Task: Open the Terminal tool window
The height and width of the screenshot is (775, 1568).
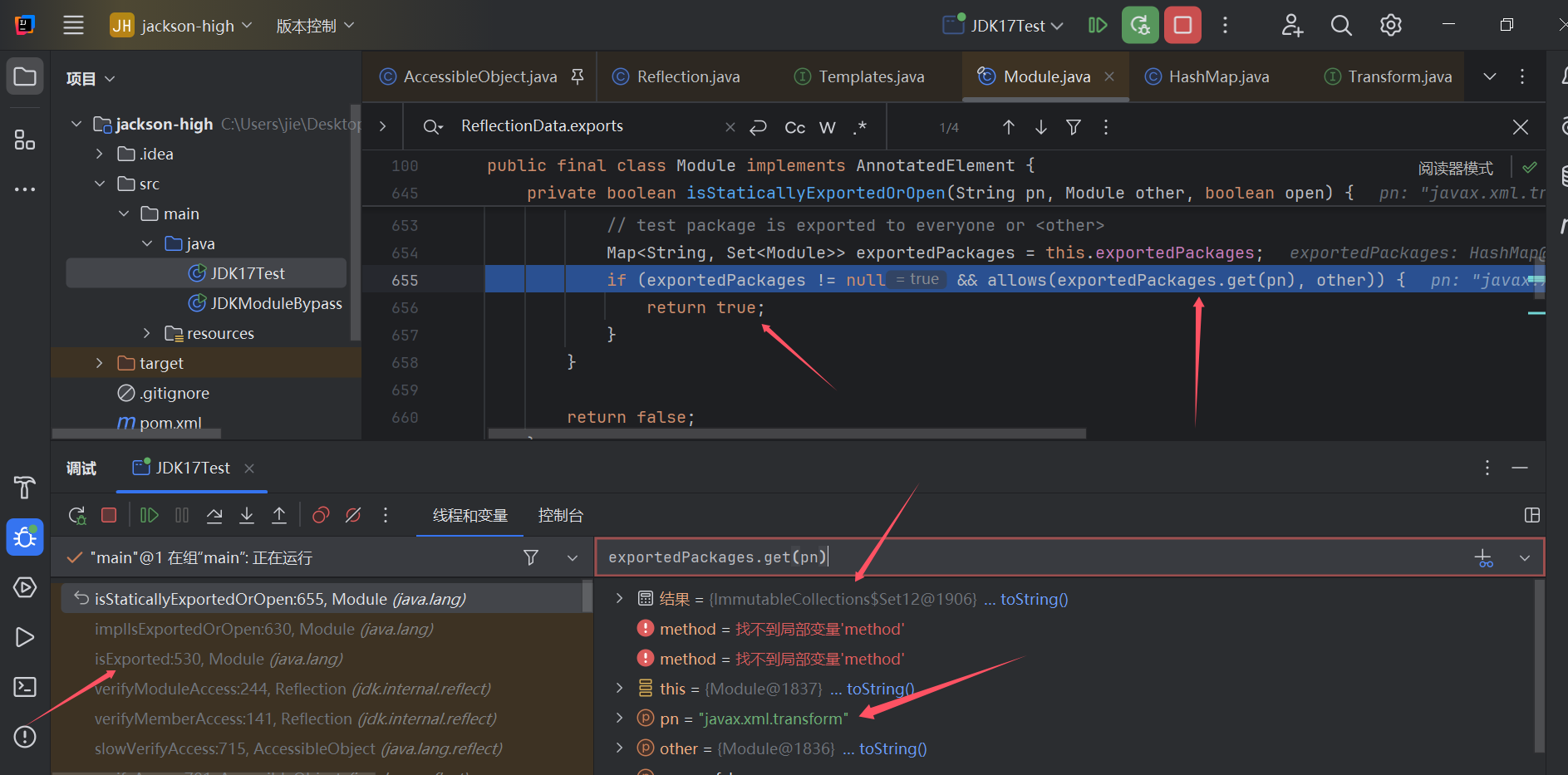Action: [25, 687]
